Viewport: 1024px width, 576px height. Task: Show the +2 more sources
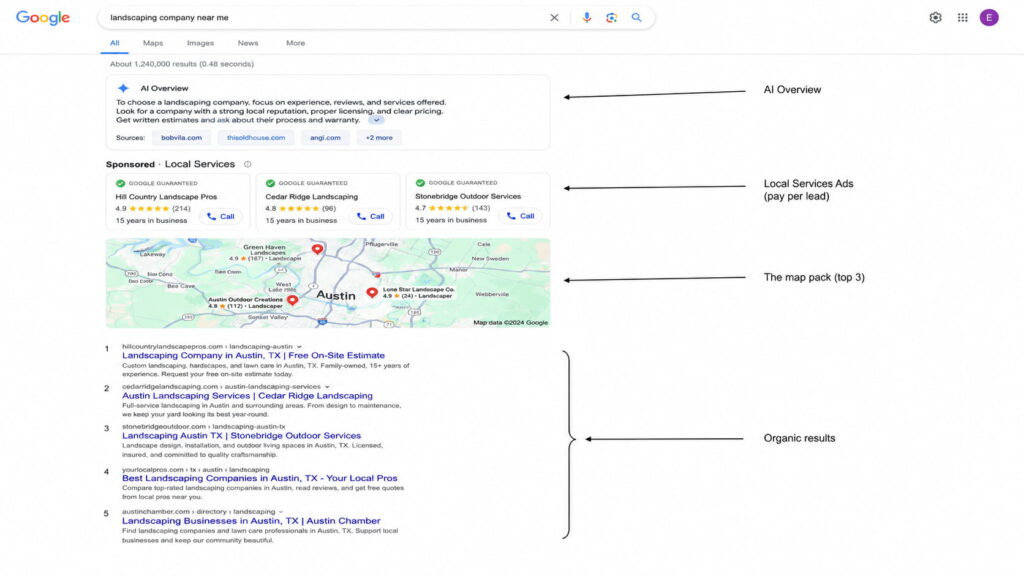pyautogui.click(x=379, y=138)
